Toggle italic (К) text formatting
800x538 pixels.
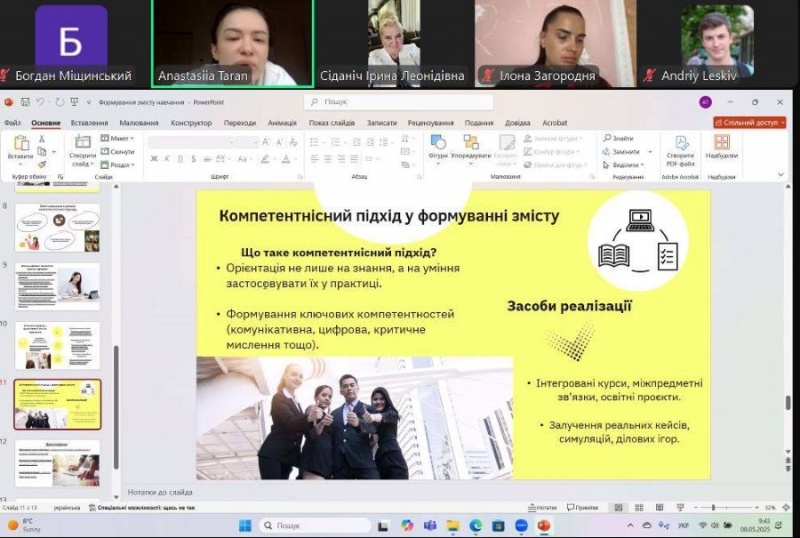pyautogui.click(x=166, y=159)
